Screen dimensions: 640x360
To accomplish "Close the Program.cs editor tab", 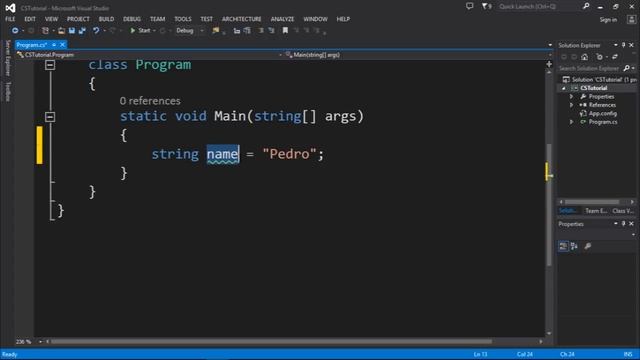I will (x=62, y=45).
